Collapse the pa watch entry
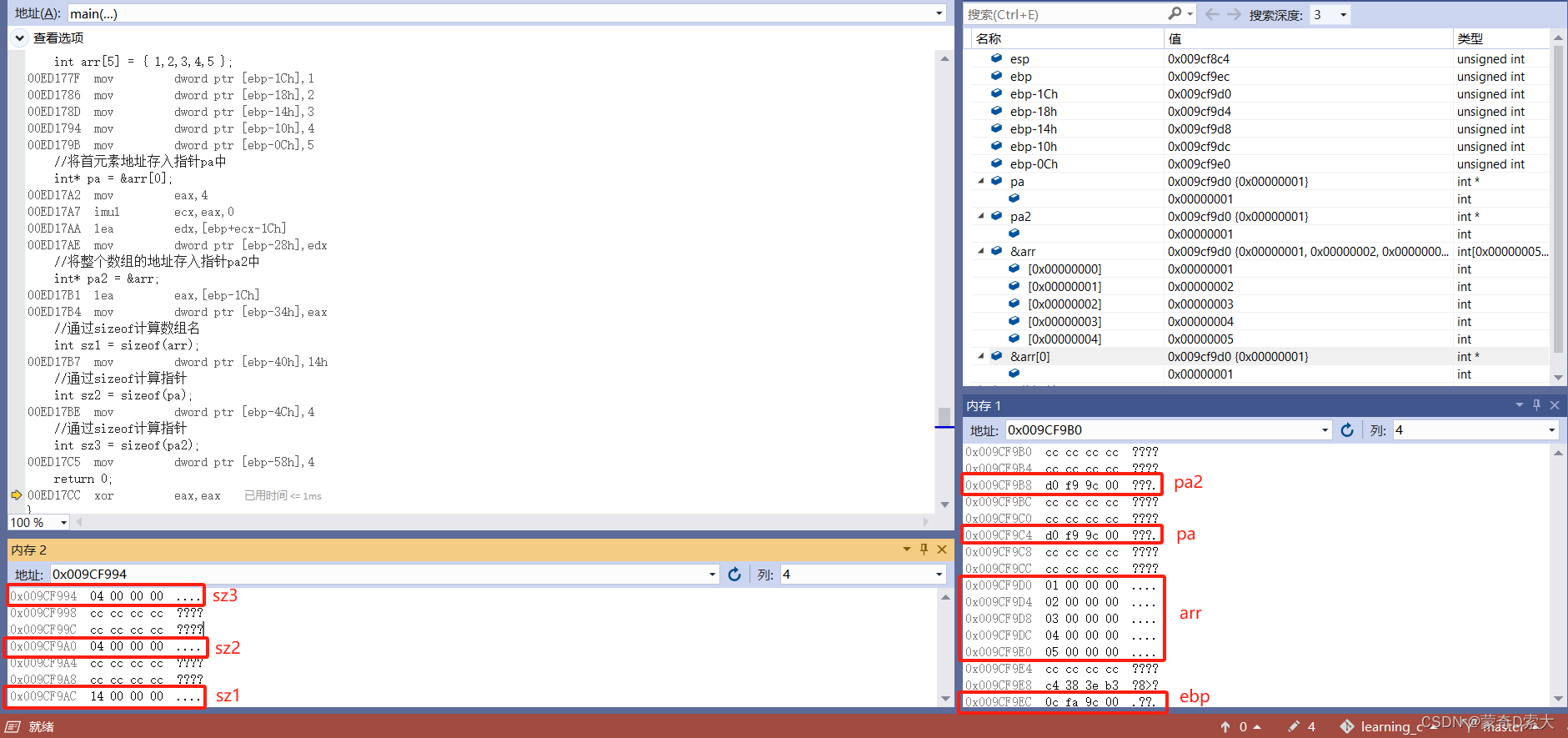 coord(980,181)
